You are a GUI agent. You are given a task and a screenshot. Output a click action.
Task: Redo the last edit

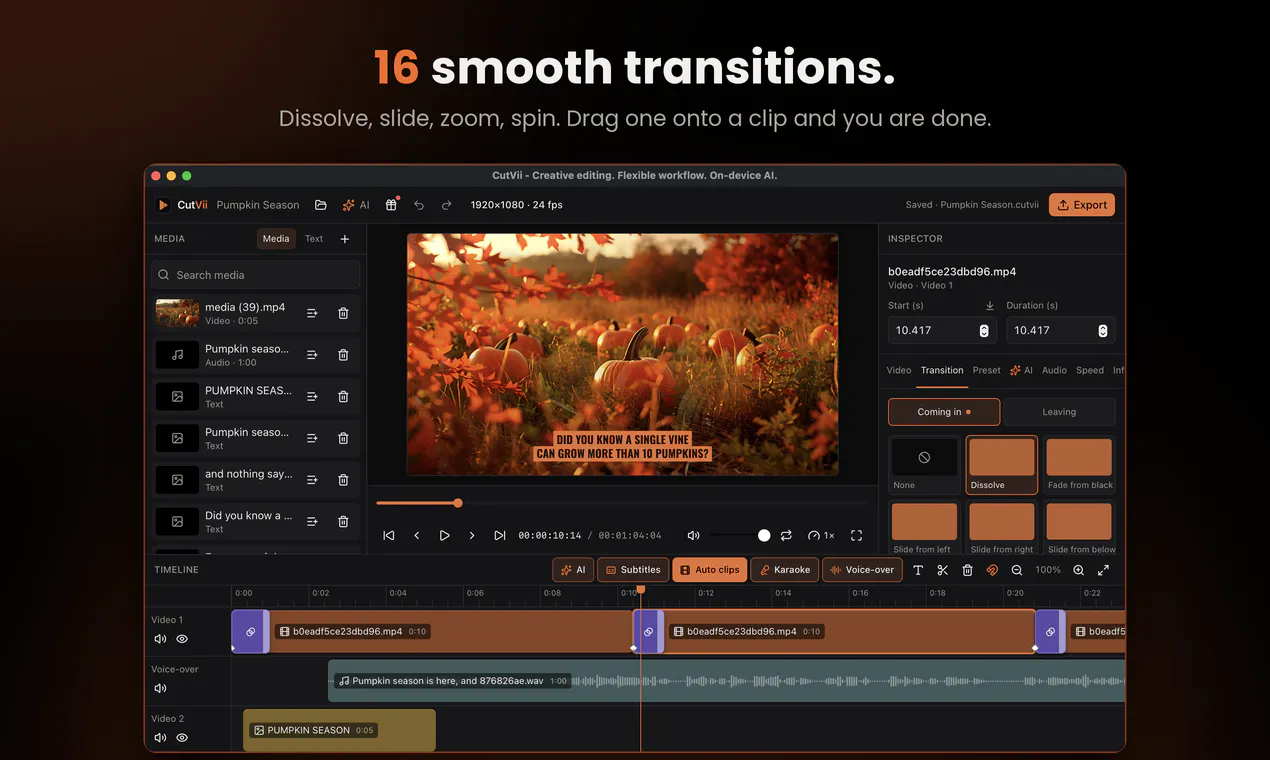(447, 205)
